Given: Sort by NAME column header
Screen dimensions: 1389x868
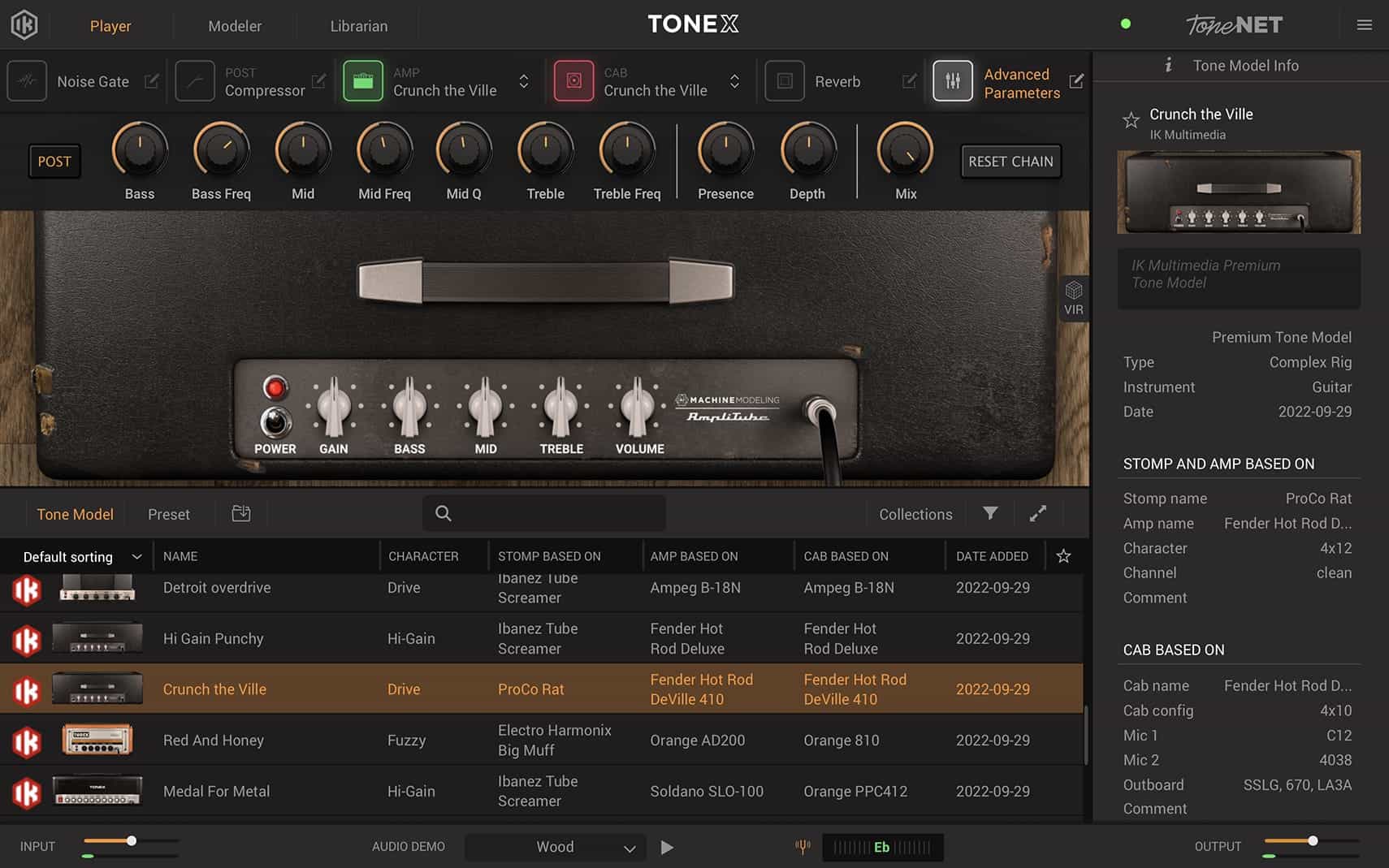Looking at the screenshot, I should [180, 556].
